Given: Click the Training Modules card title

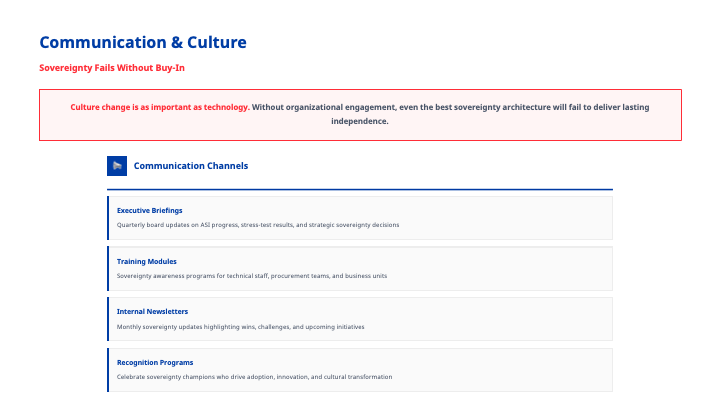Looking at the screenshot, I should pyautogui.click(x=147, y=261).
